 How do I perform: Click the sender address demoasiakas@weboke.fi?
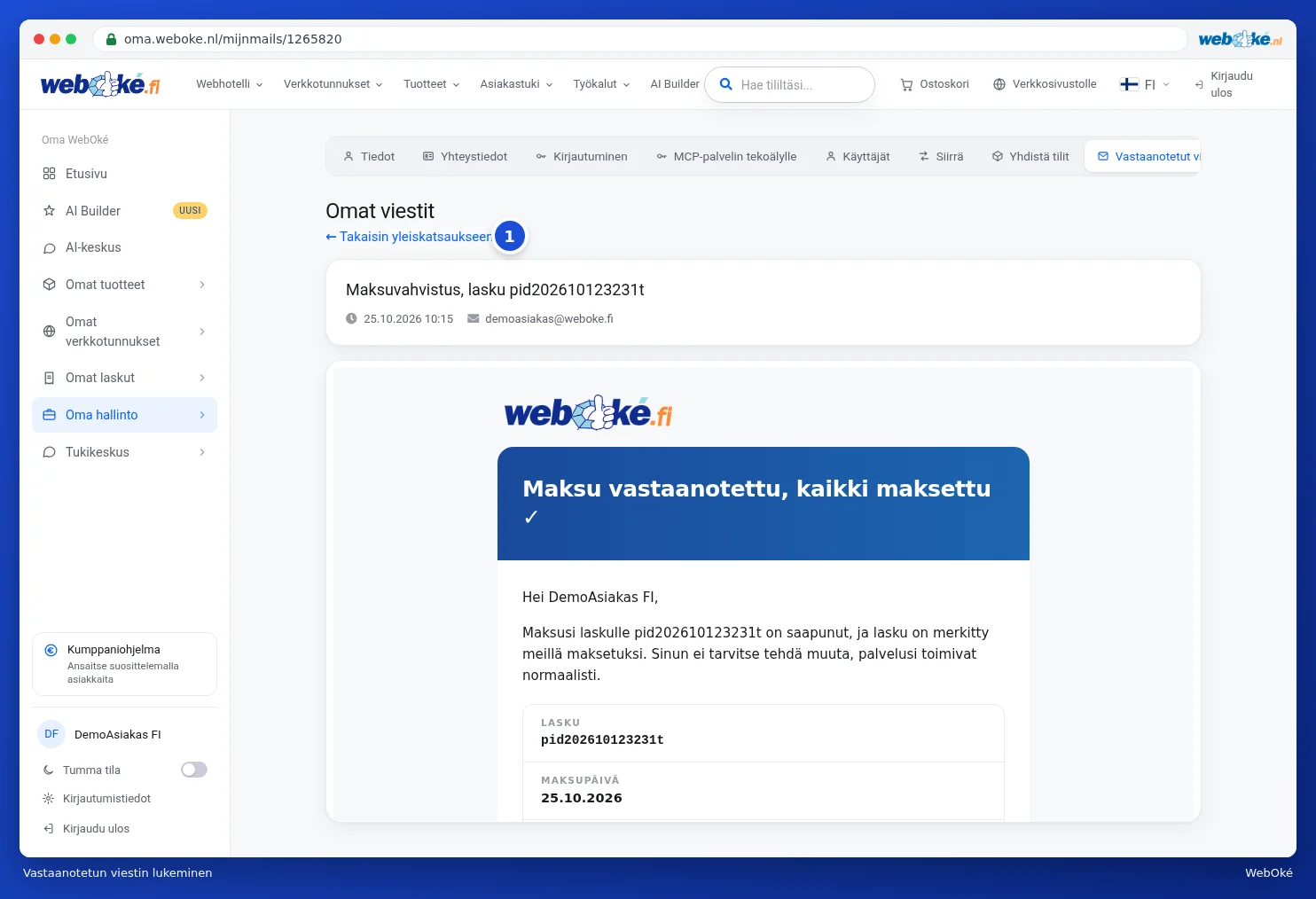click(x=549, y=319)
